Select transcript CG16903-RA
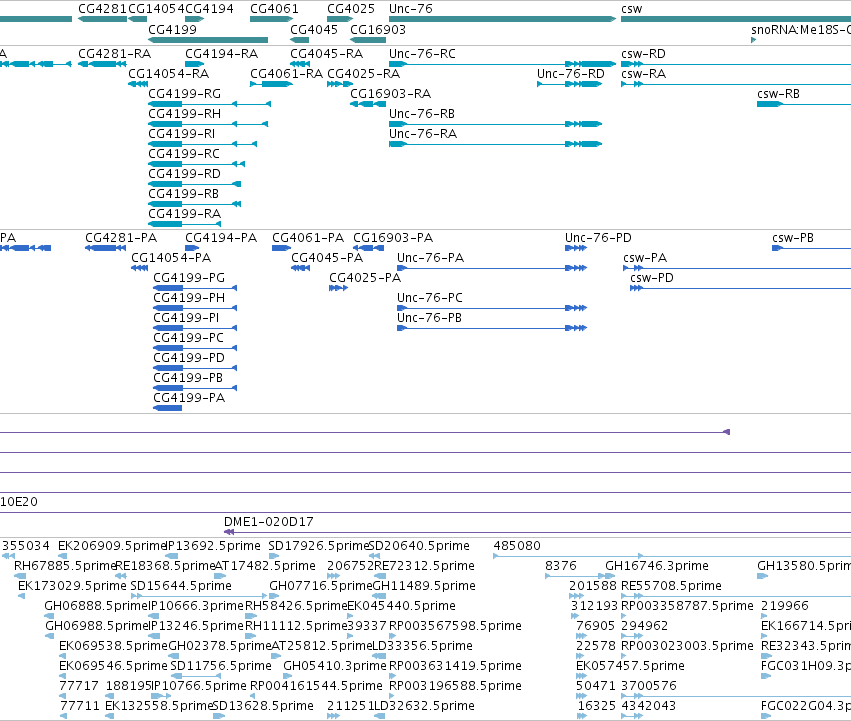The height and width of the screenshot is (721, 851). (367, 104)
